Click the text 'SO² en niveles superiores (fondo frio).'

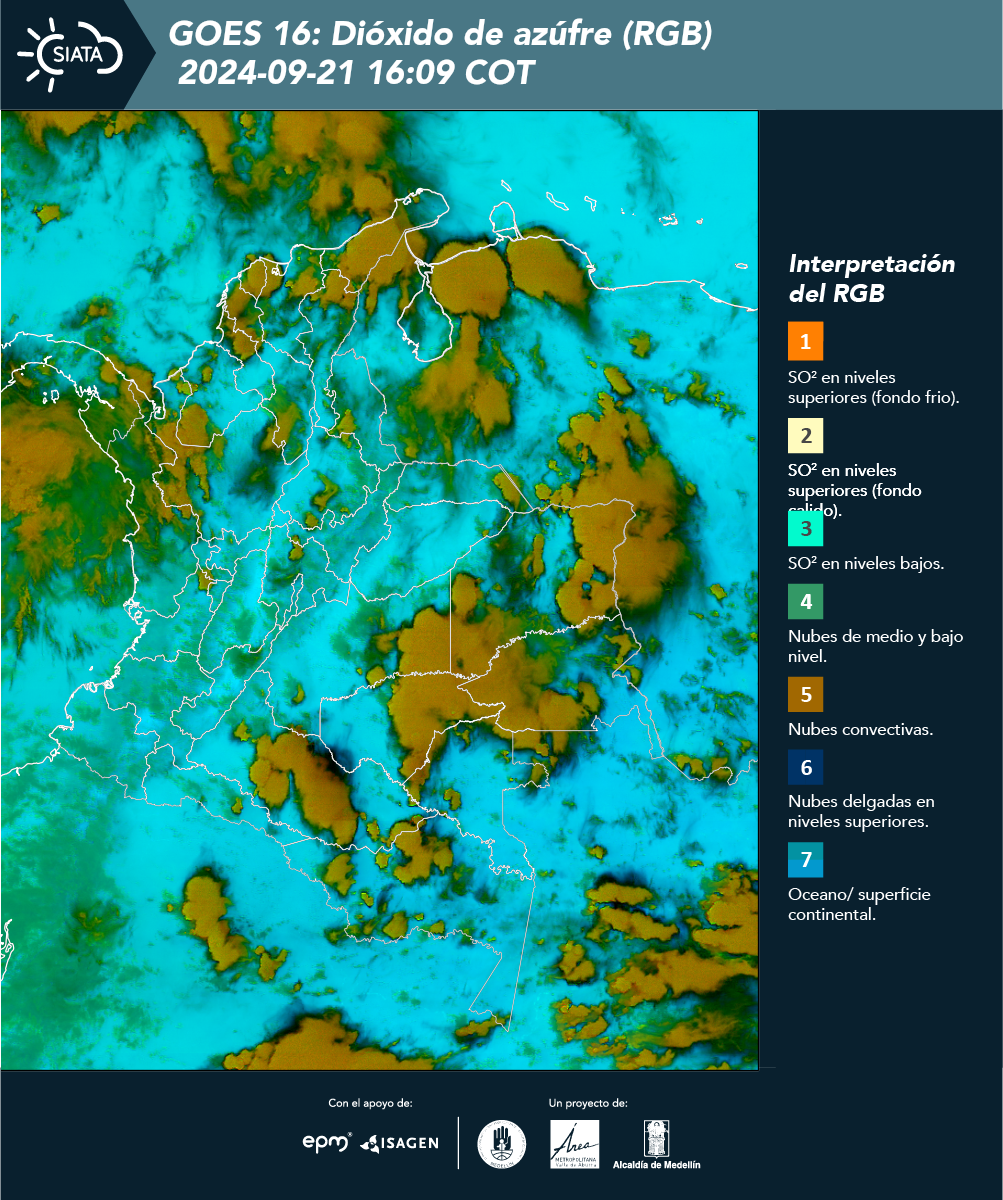874,387
